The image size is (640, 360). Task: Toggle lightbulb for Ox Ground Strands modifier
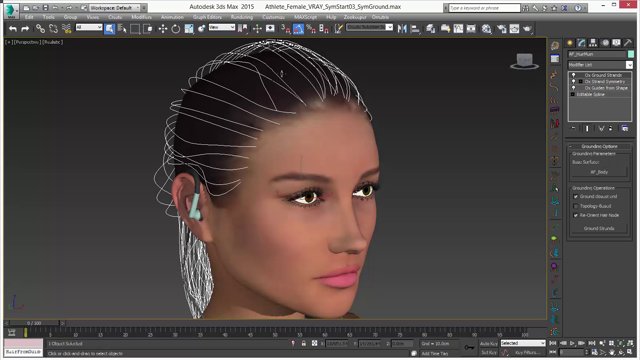click(573, 75)
